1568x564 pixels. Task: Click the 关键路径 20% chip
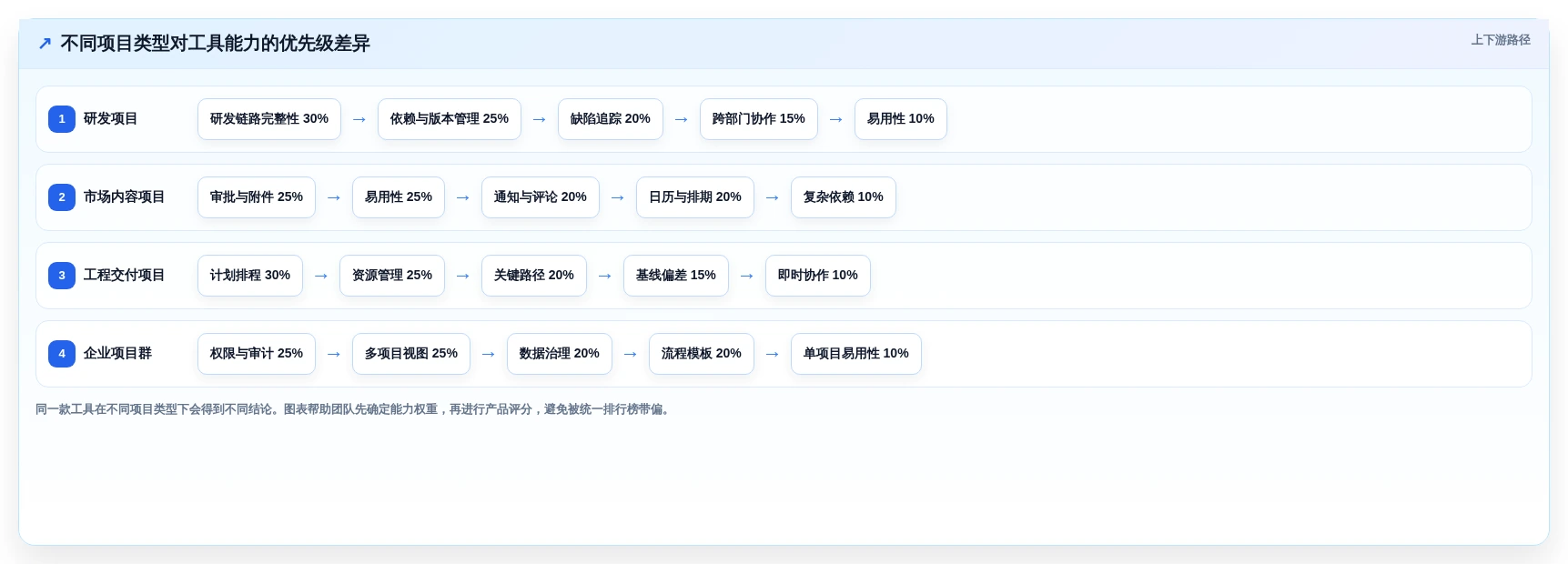coord(534,276)
